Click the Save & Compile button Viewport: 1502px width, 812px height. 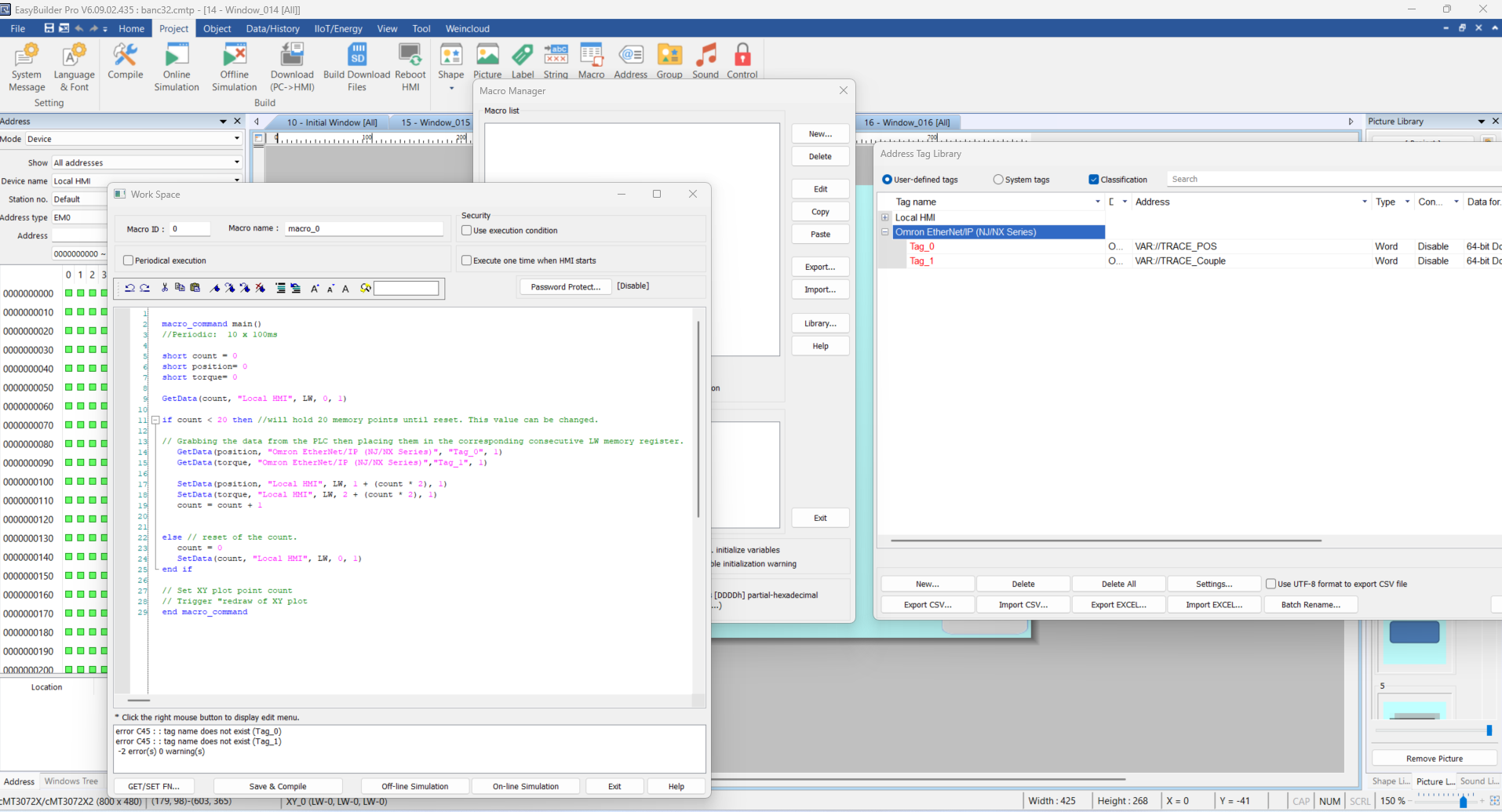[x=278, y=786]
